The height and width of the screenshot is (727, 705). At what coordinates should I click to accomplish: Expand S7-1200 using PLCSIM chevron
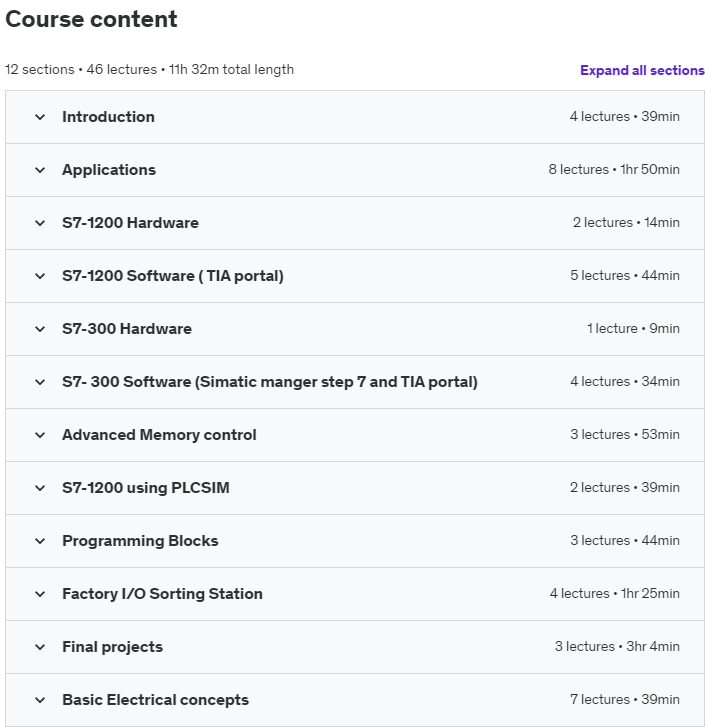pyautogui.click(x=40, y=488)
